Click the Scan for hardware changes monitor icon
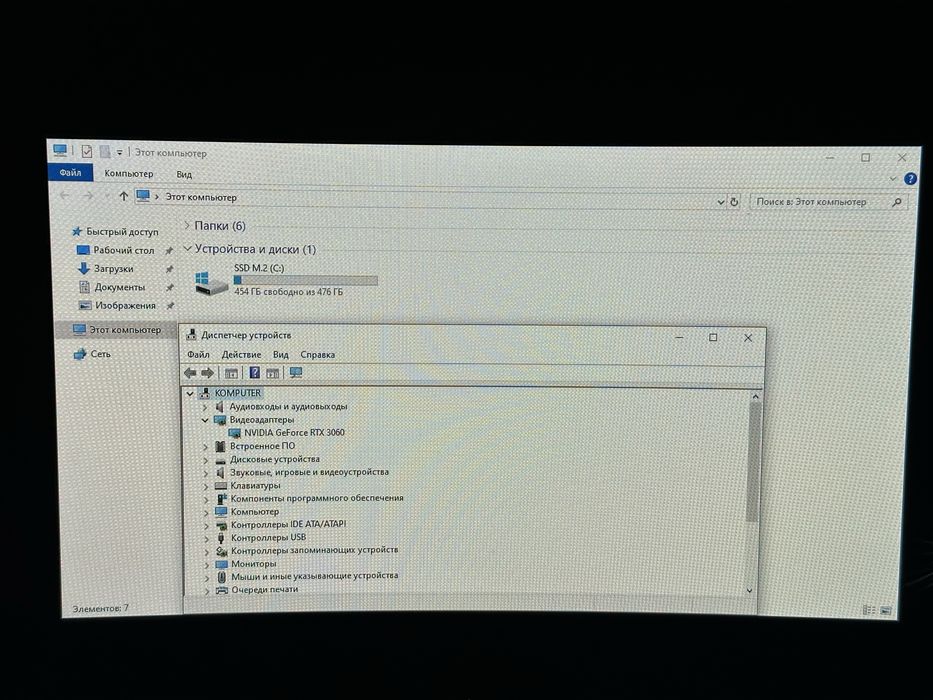This screenshot has height=700, width=933. [296, 373]
